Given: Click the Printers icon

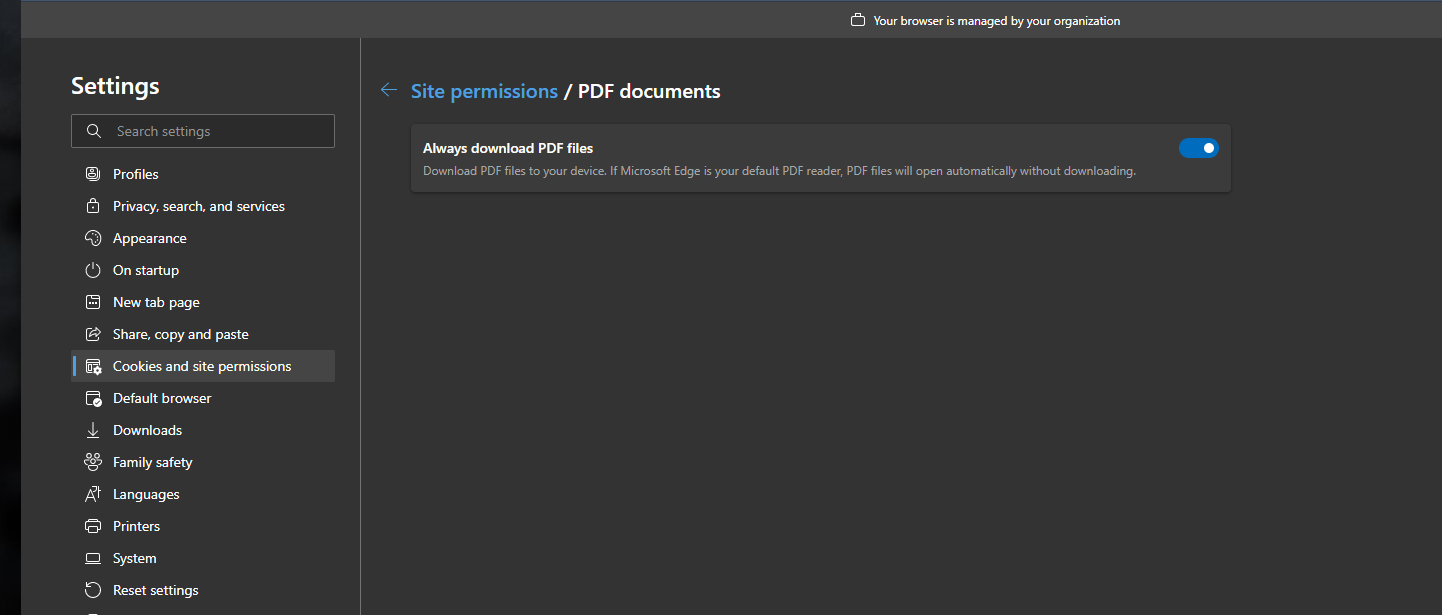Looking at the screenshot, I should point(93,526).
